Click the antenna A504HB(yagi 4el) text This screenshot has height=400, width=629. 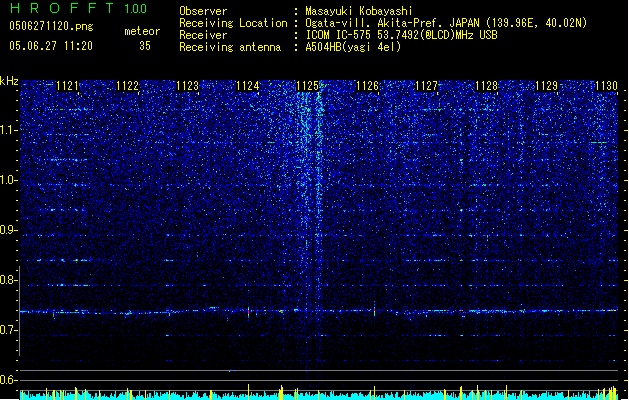(x=353, y=47)
